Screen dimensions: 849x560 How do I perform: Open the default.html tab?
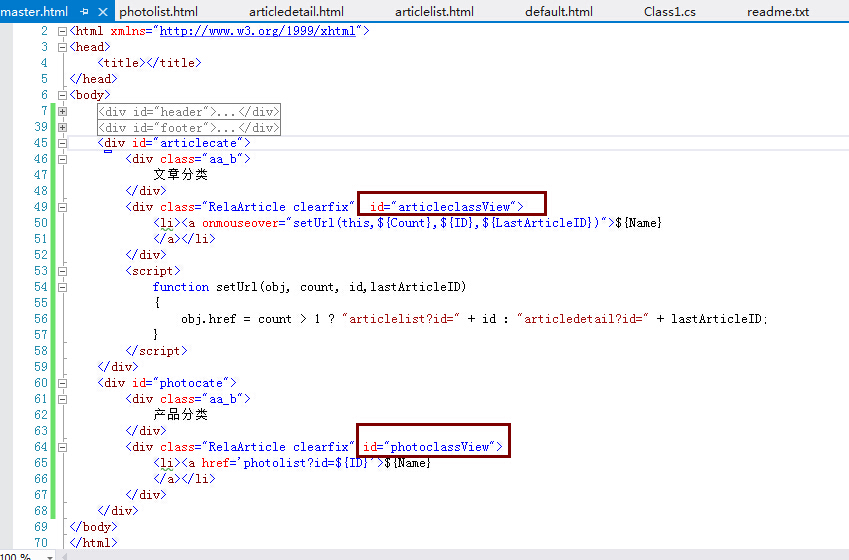(559, 11)
